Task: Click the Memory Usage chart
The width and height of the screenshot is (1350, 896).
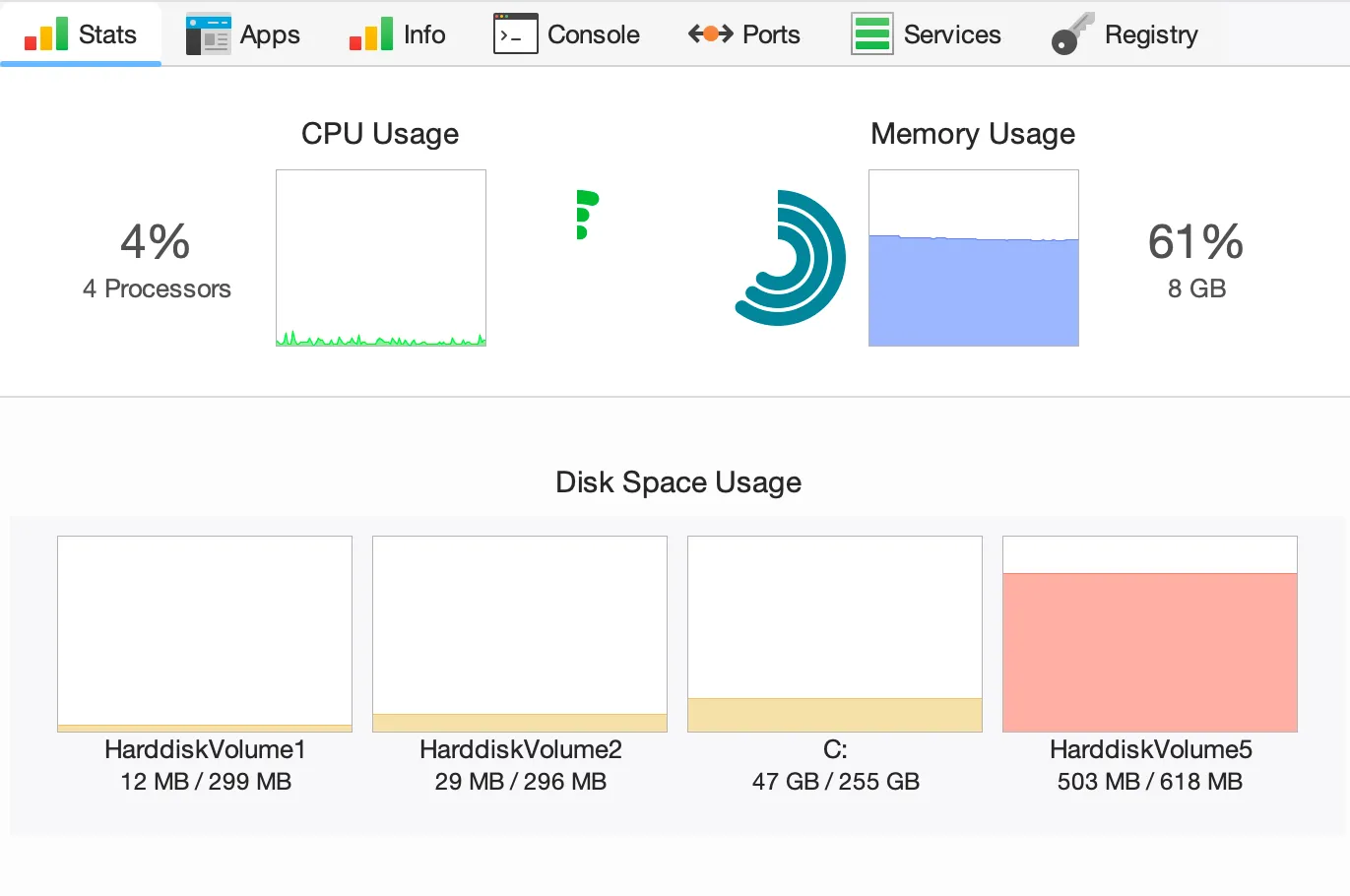Action: click(973, 258)
